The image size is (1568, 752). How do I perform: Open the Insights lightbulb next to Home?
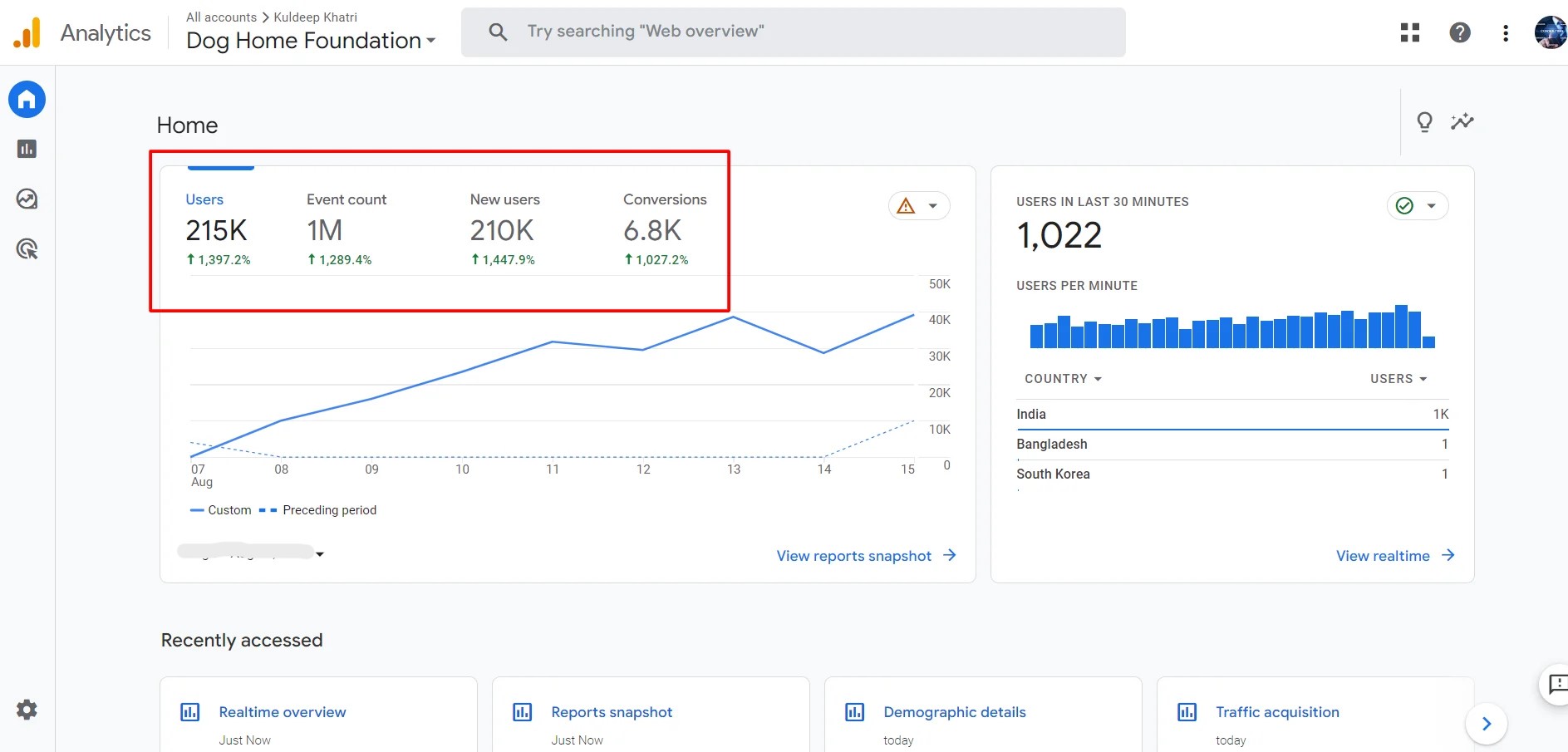point(1425,121)
